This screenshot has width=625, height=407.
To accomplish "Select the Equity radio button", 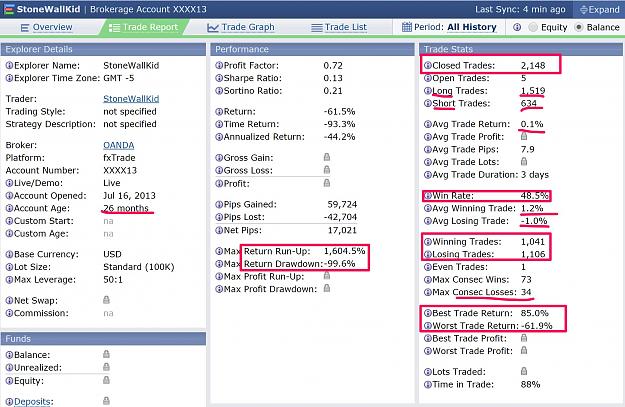I will [533, 28].
